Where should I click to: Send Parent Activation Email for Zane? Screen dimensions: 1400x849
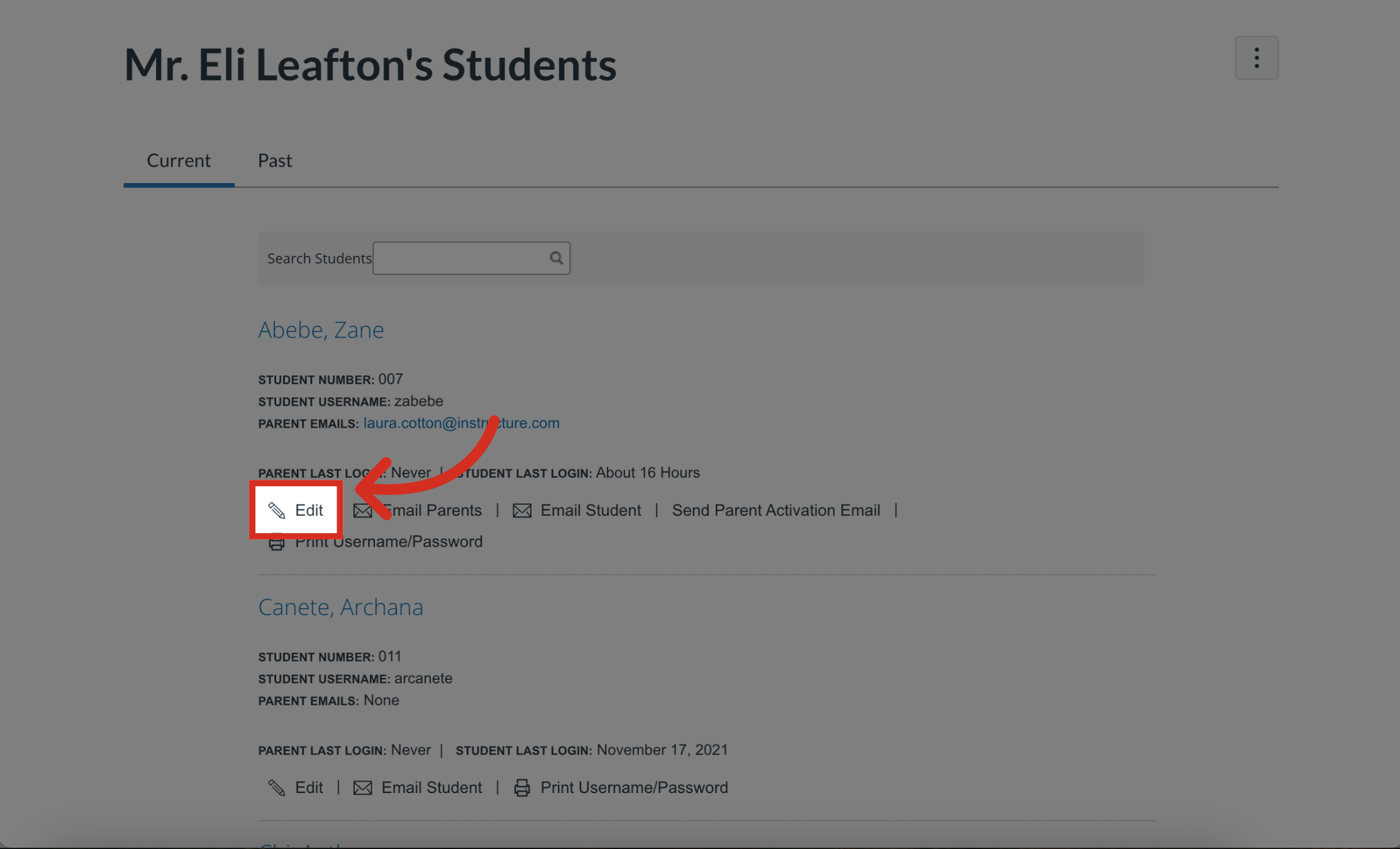(x=775, y=510)
